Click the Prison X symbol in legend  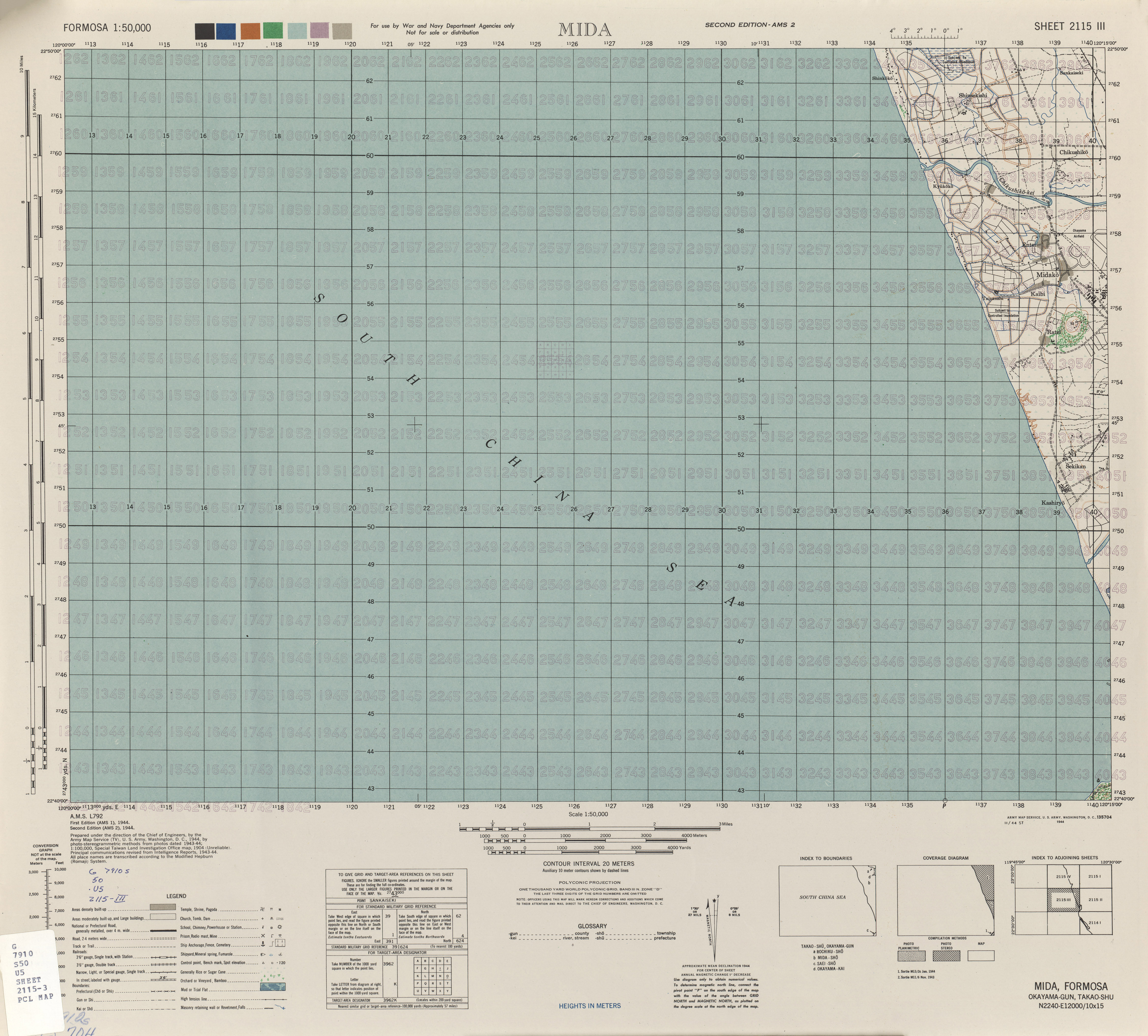pos(263,936)
